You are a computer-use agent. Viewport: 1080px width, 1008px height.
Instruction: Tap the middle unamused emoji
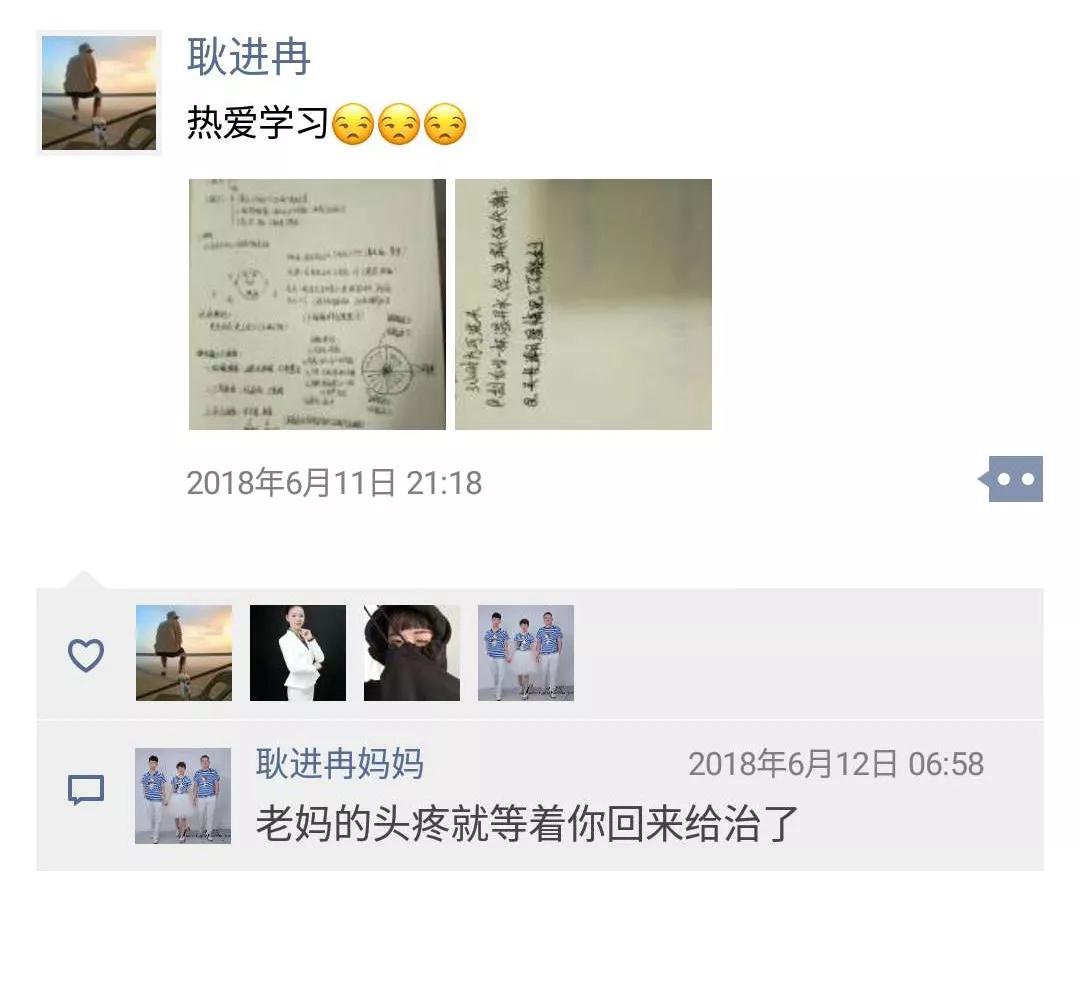399,124
